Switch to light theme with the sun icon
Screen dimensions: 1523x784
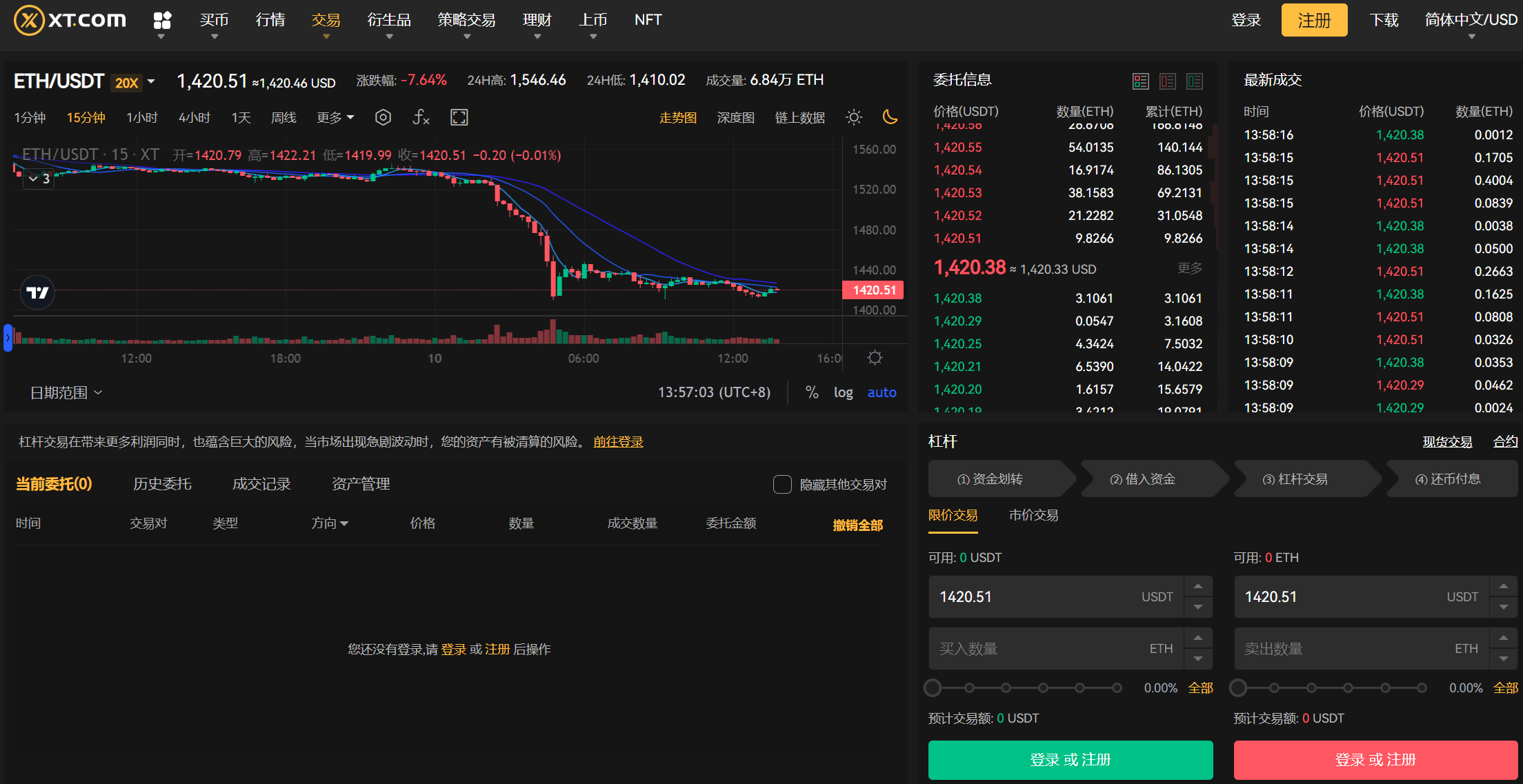tap(854, 117)
